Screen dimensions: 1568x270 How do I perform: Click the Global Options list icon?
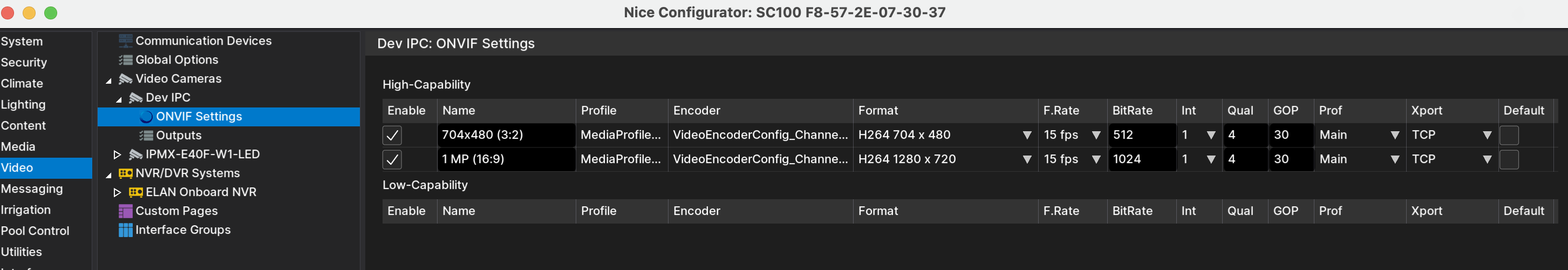125,60
